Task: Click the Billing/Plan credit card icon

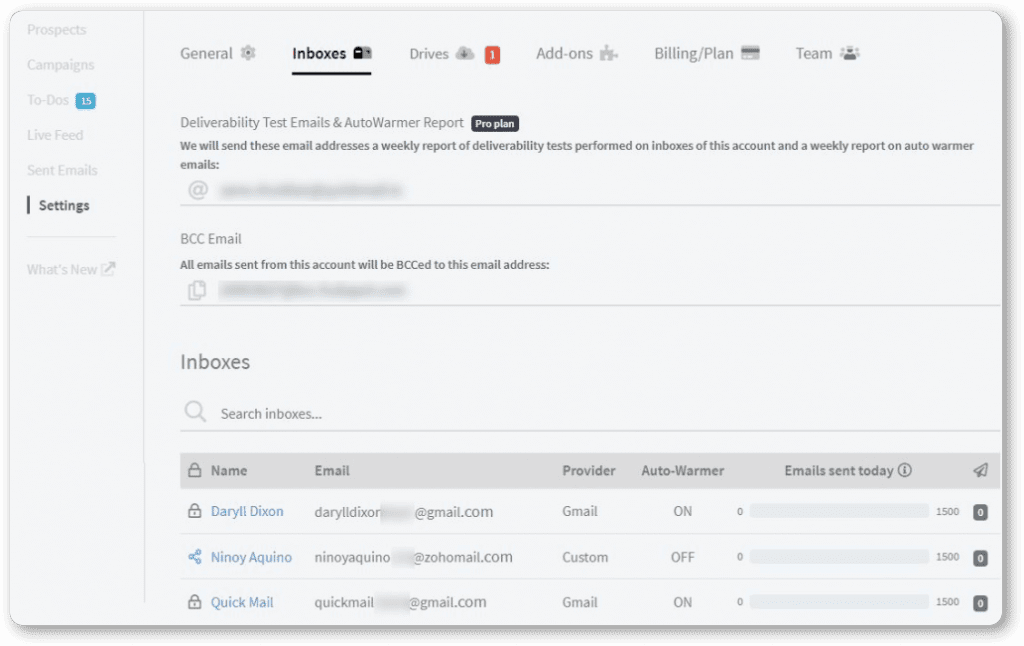Action: [x=751, y=51]
